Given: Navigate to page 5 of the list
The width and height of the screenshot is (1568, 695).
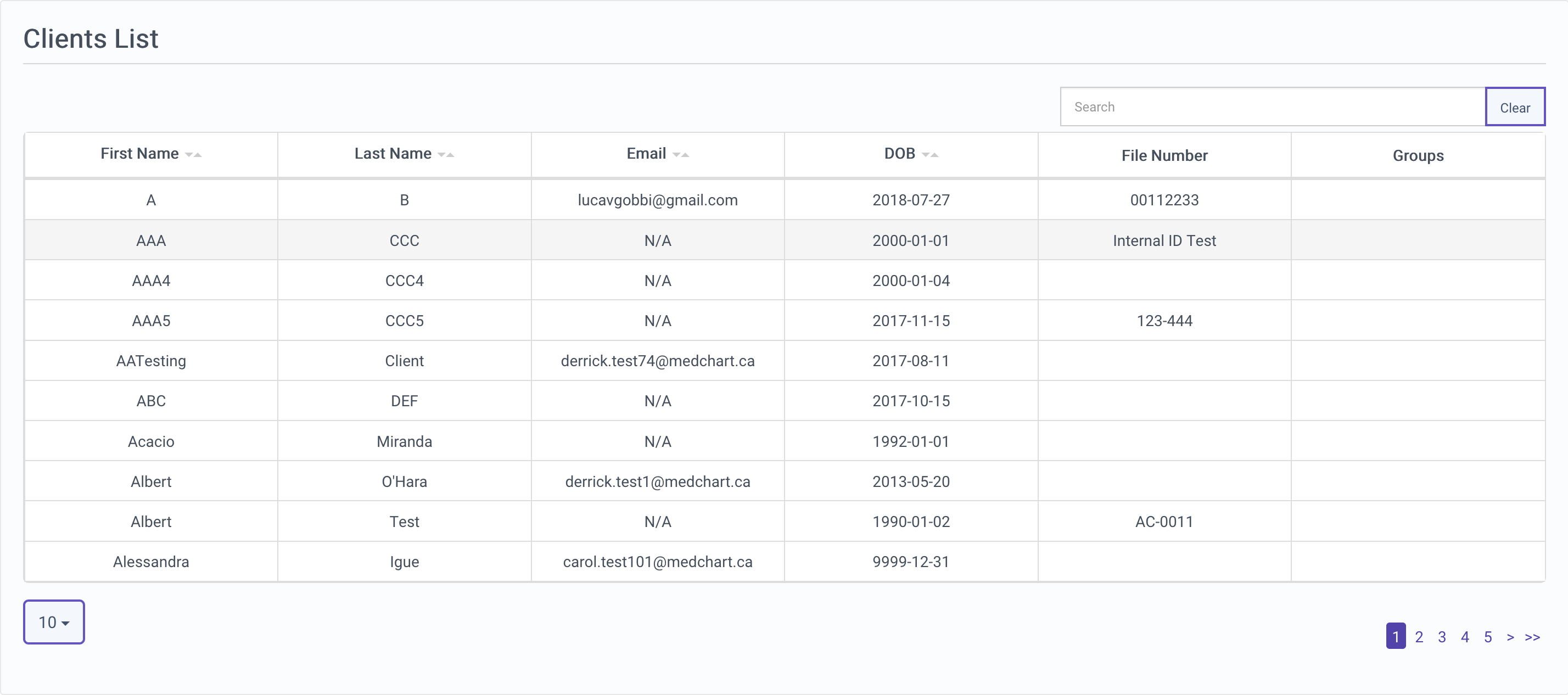Looking at the screenshot, I should (x=1487, y=637).
